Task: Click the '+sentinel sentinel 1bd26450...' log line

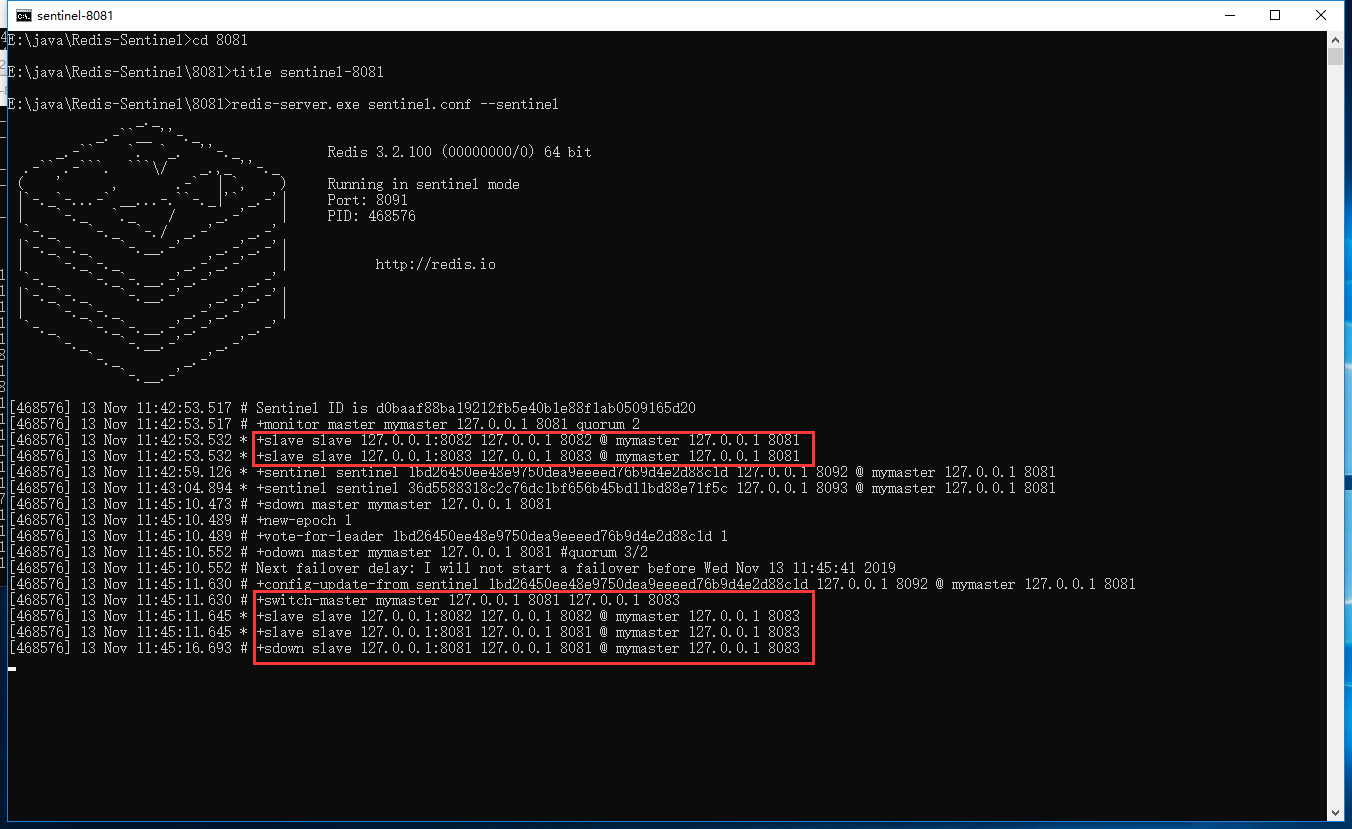Action: coord(532,472)
